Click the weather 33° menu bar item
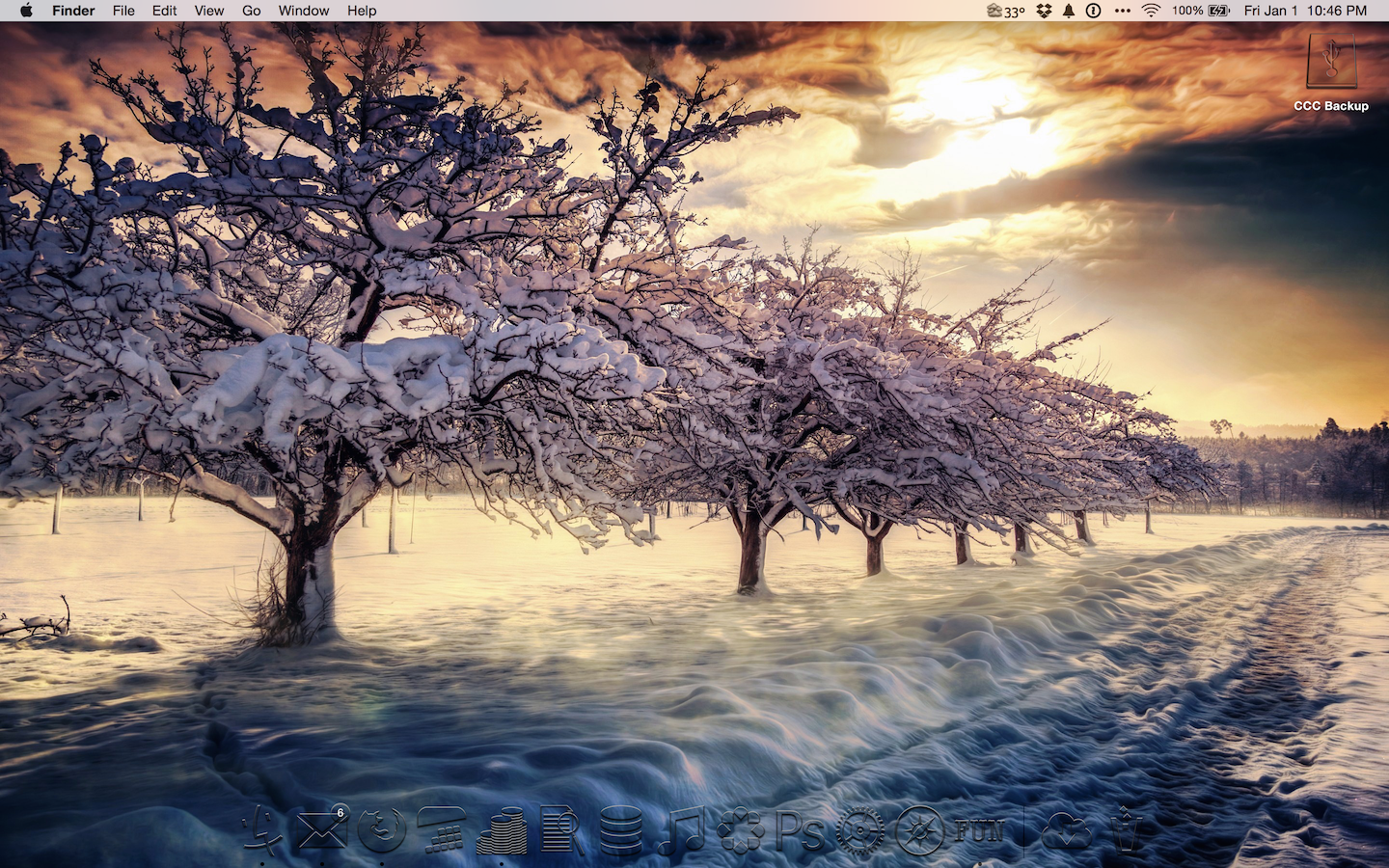Screen dimensions: 1389x868 pyautogui.click(x=1006, y=11)
